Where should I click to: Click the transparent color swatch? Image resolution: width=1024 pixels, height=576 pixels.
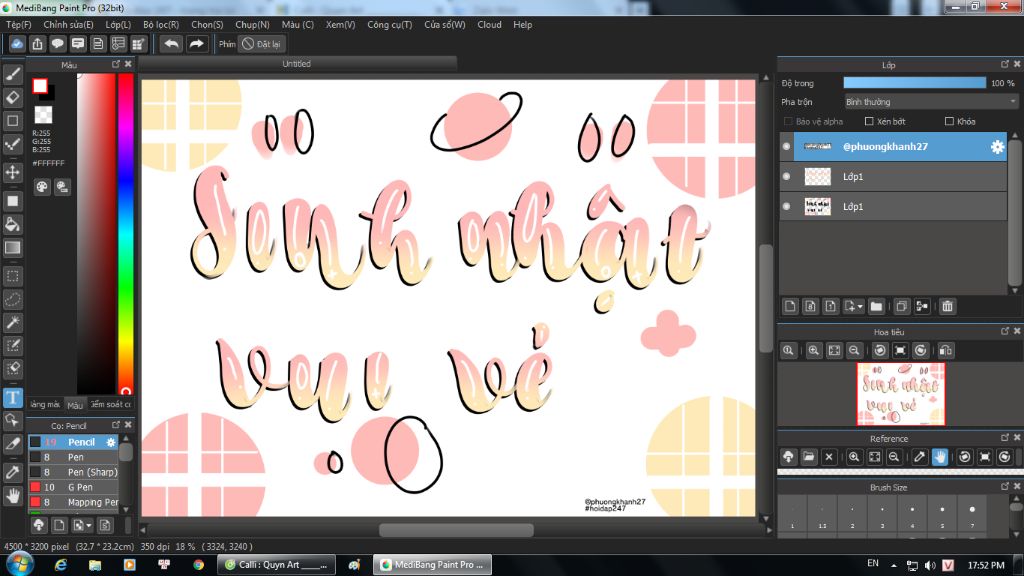click(x=43, y=115)
